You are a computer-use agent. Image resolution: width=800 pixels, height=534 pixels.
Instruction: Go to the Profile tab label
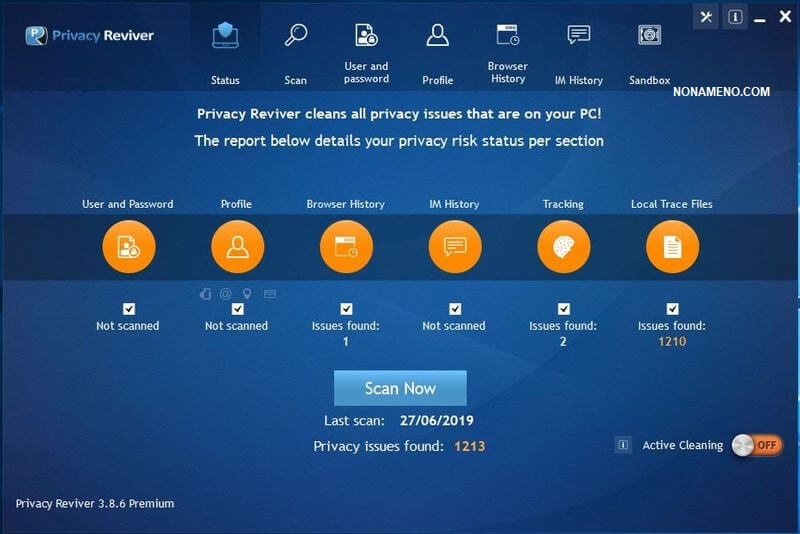click(x=438, y=81)
